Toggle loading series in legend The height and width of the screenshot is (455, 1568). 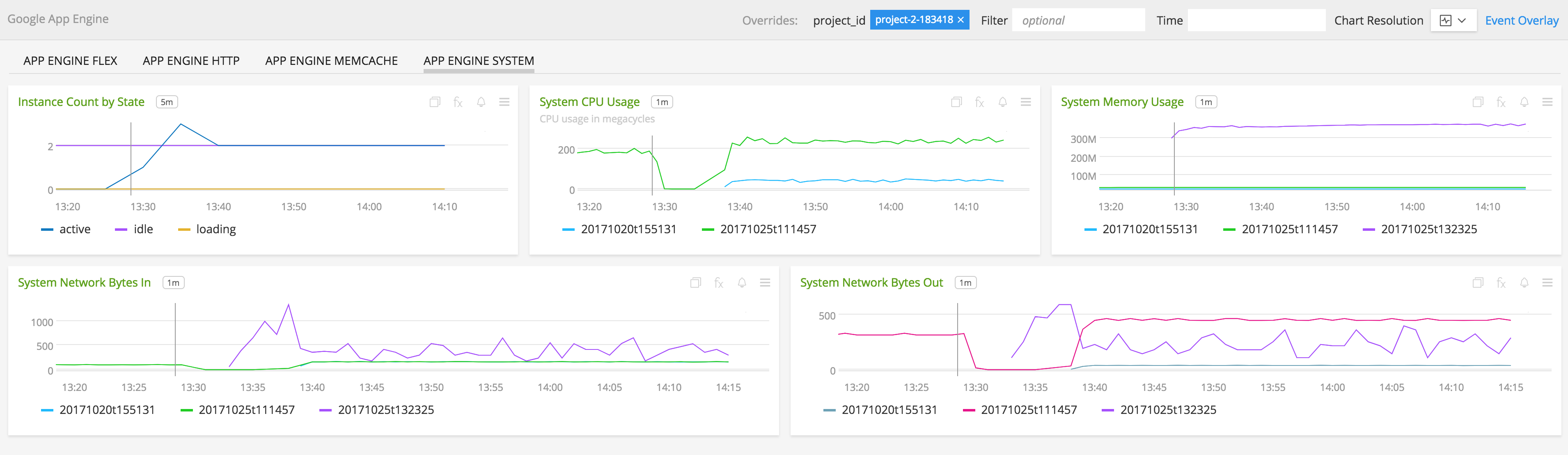[215, 229]
